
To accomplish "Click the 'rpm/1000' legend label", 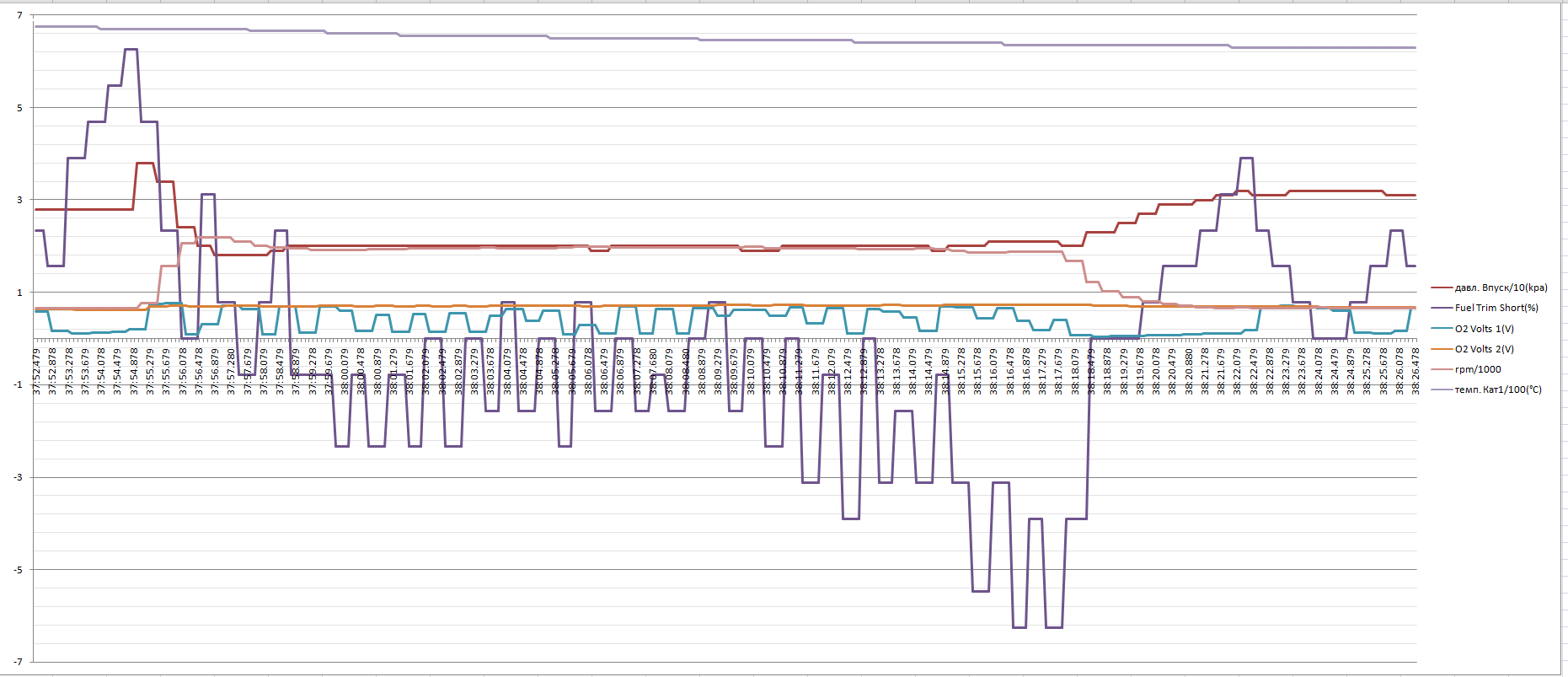I will point(1477,369).
